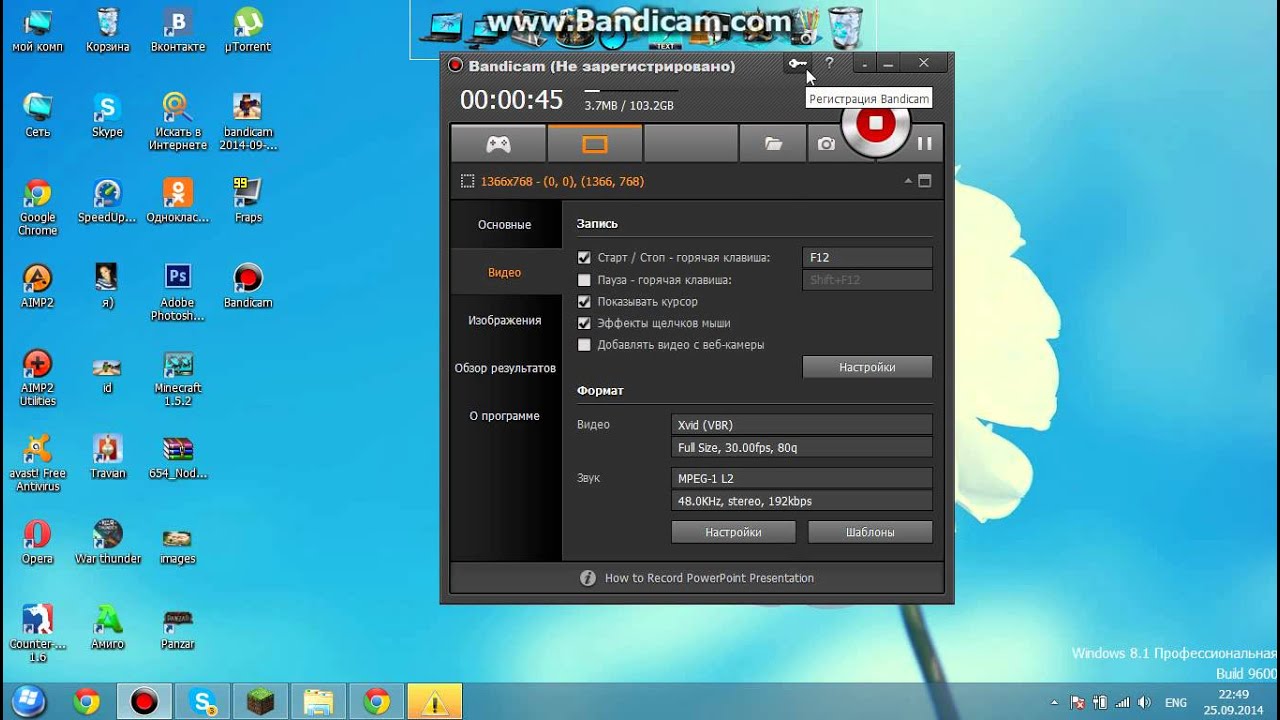Toggle Старт / Стоп hotkey checkbox
This screenshot has height=720, width=1280.
click(584, 258)
